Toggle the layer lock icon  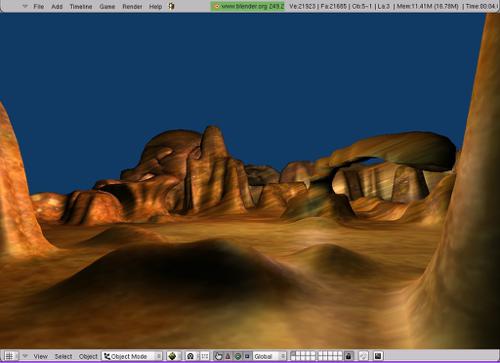pos(349,356)
